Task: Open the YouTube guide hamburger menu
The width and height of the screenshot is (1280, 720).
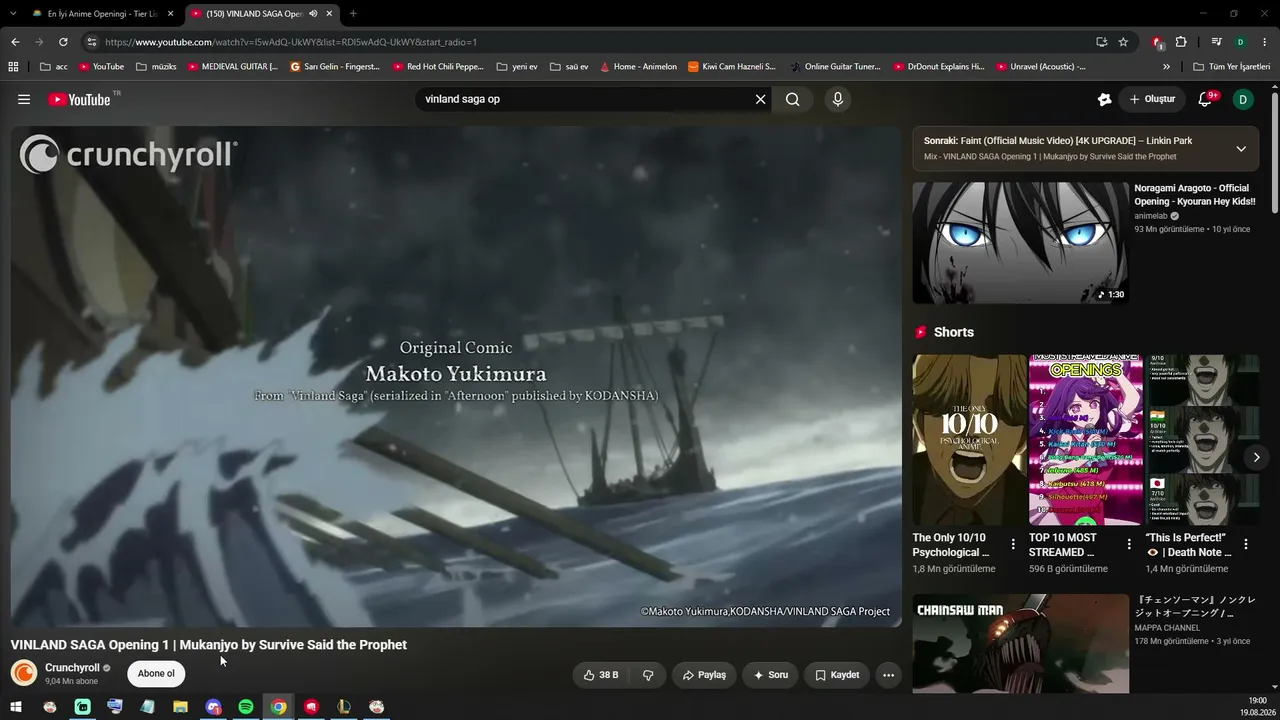Action: pyautogui.click(x=24, y=99)
